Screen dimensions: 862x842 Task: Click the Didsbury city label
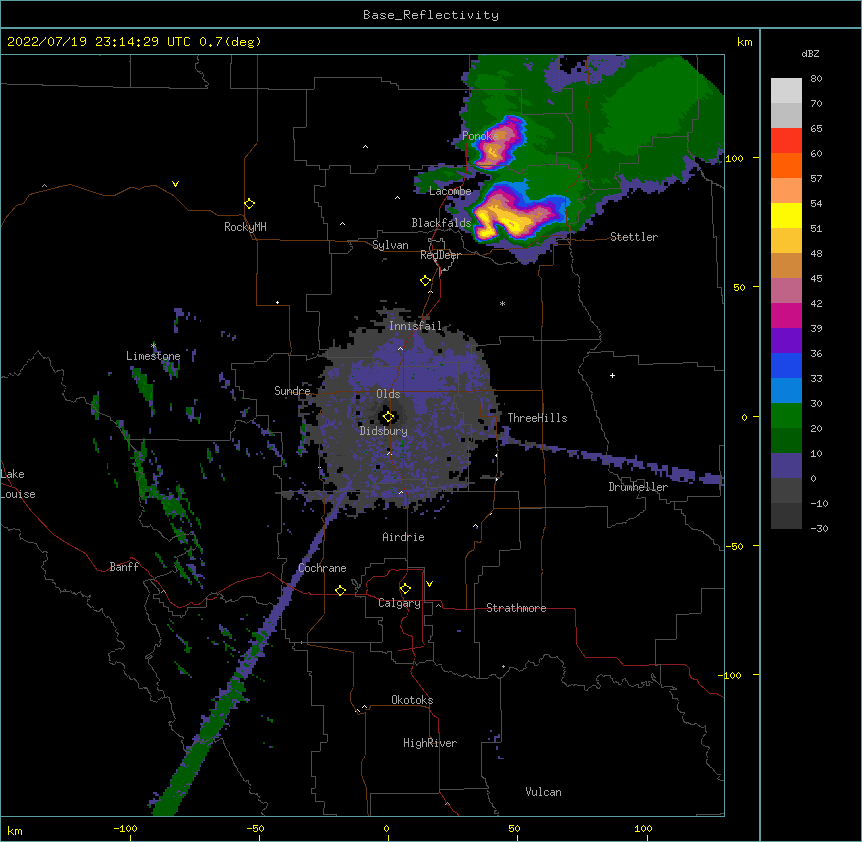click(383, 431)
